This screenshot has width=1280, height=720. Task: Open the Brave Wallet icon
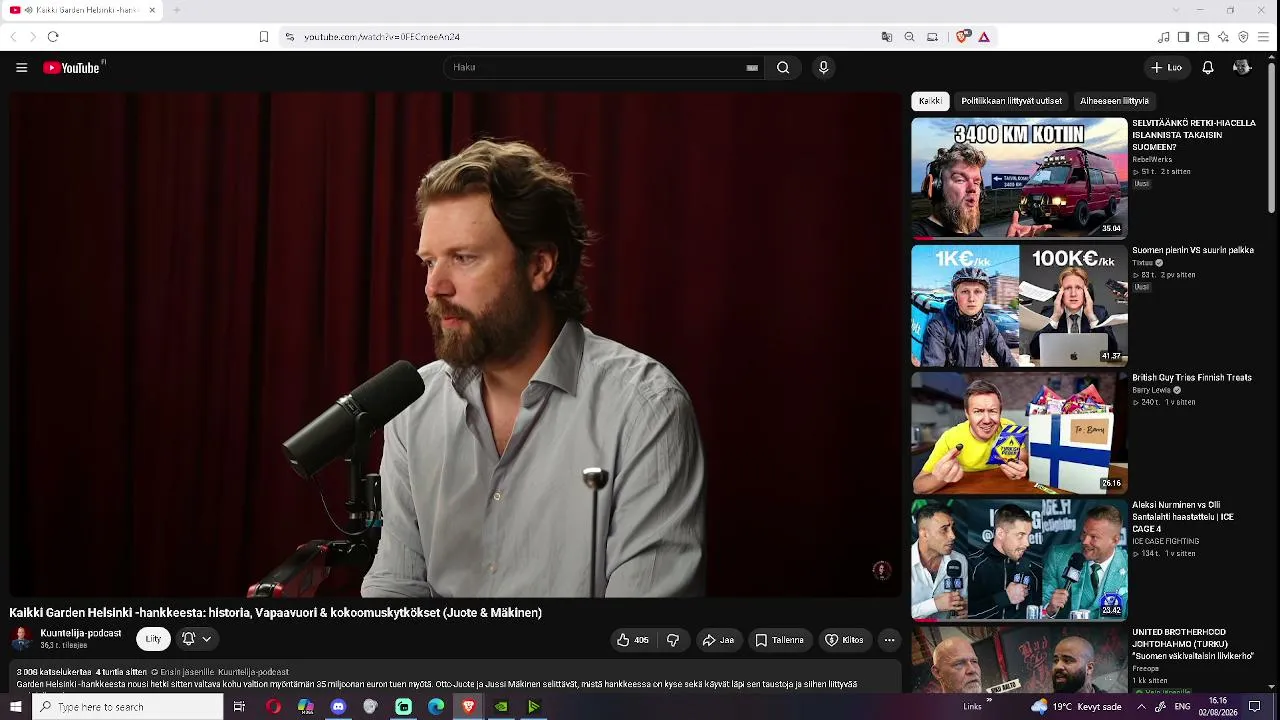coord(1203,37)
